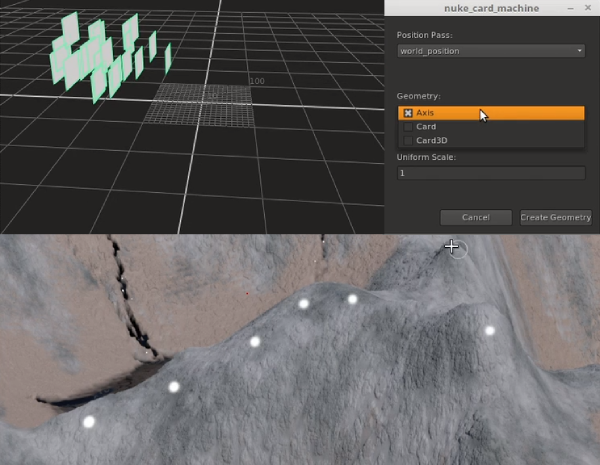Viewport: 600px width, 465px height.
Task: Click the crosshair picker on the terrain image
Action: (x=452, y=246)
